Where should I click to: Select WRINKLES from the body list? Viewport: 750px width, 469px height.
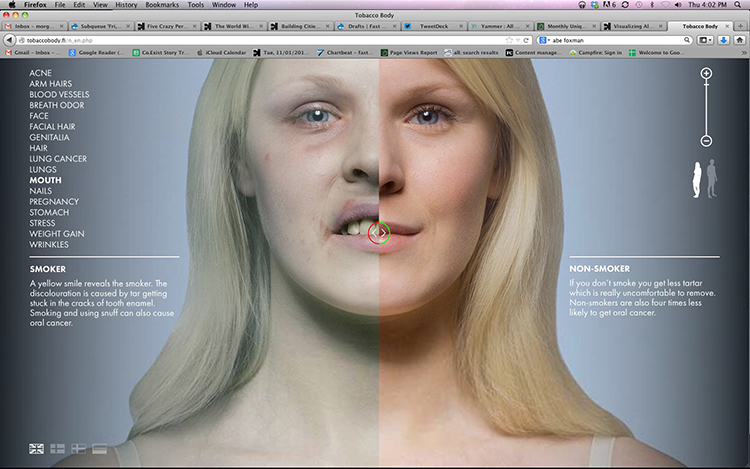click(49, 244)
